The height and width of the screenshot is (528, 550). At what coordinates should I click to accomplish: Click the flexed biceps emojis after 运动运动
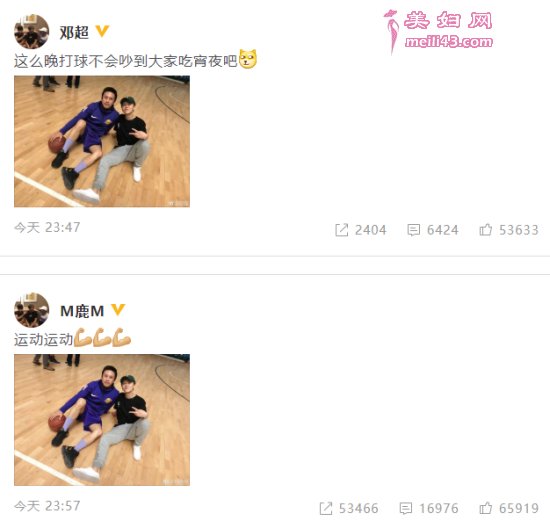coord(102,337)
